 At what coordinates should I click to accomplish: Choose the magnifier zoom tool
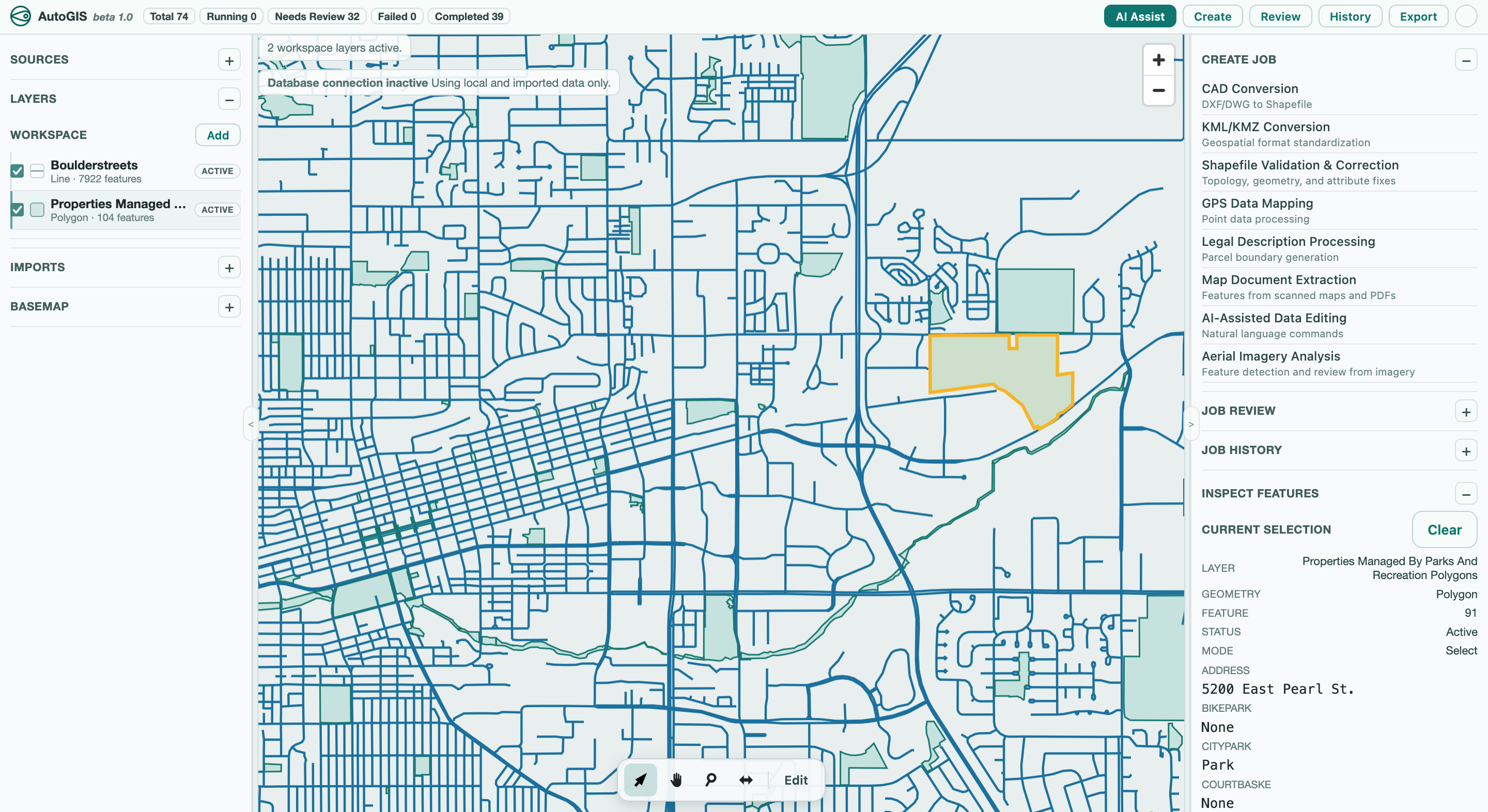tap(710, 779)
